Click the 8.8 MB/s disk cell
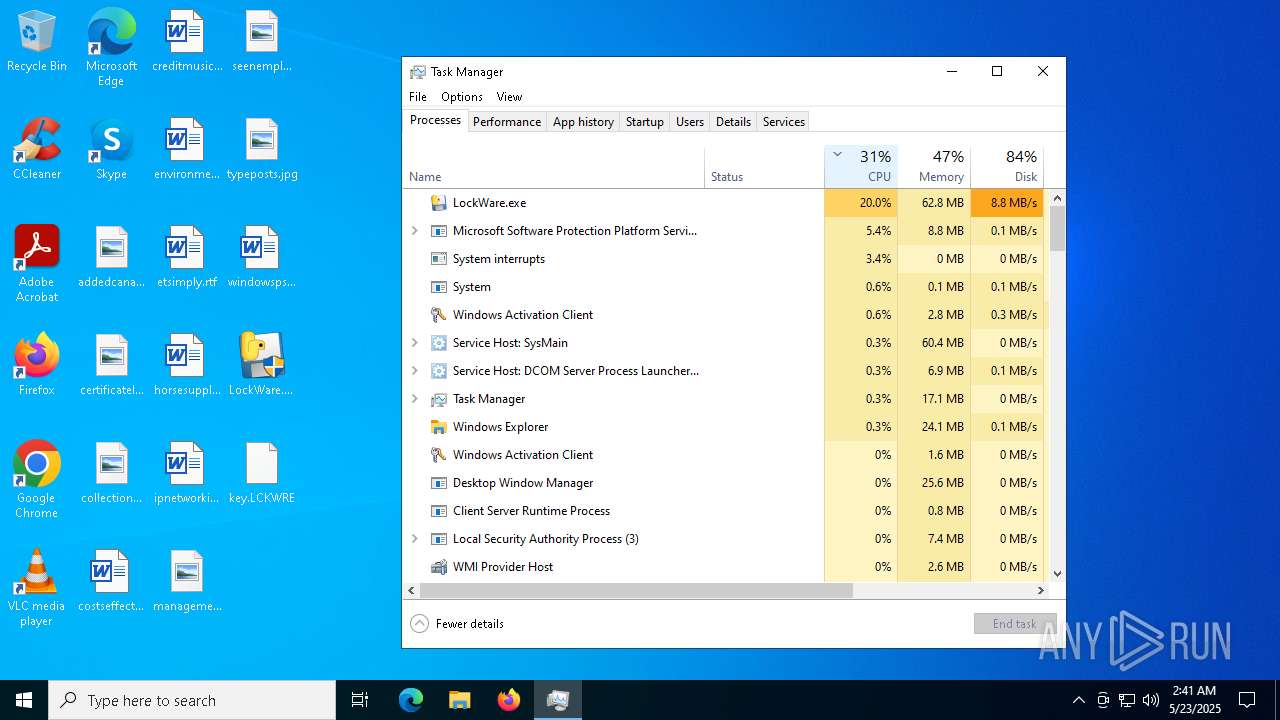 pos(1007,202)
